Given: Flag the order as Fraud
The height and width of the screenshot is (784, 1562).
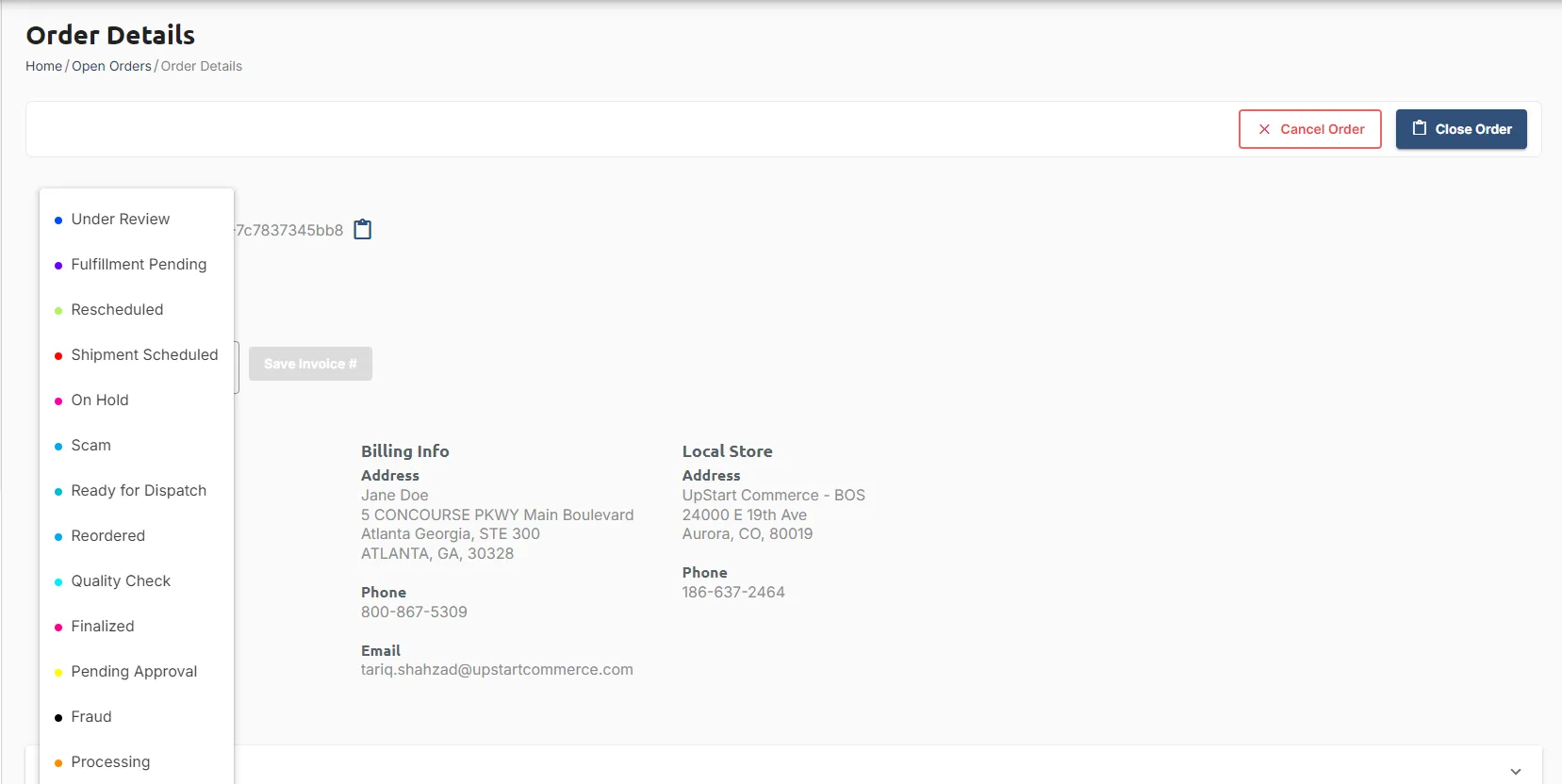Looking at the screenshot, I should click(137, 717).
